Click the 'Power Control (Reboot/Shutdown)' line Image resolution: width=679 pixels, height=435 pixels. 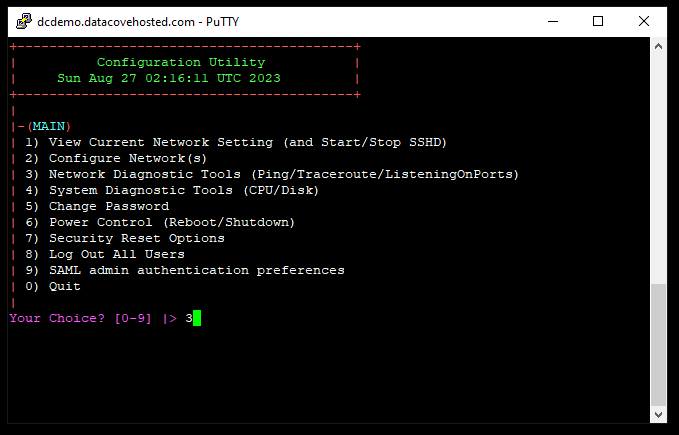(x=160, y=222)
